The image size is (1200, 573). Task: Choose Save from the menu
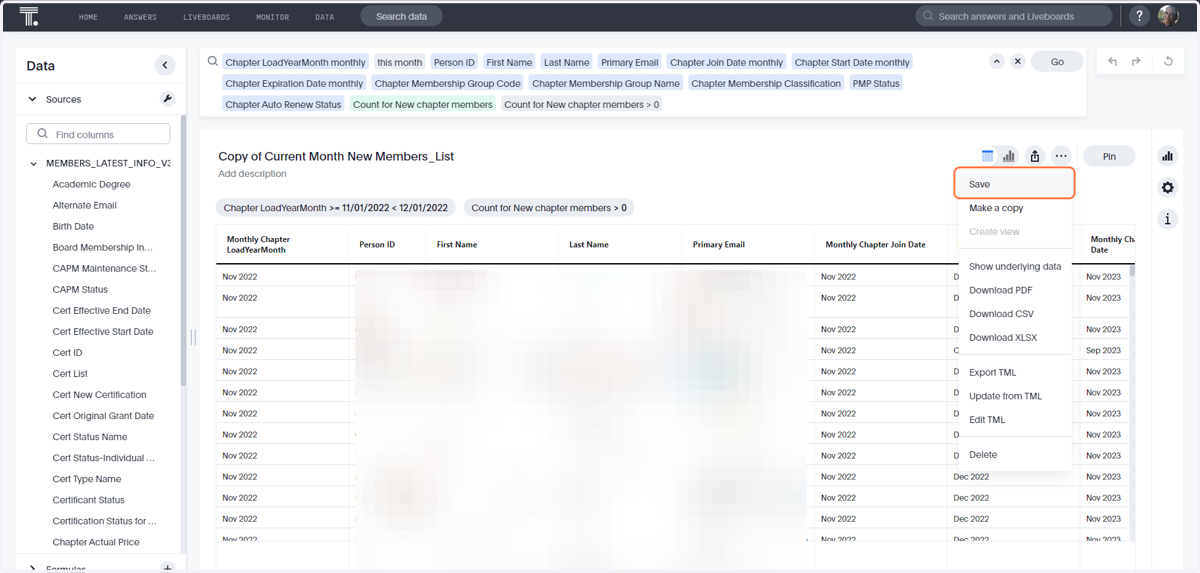click(x=1014, y=184)
